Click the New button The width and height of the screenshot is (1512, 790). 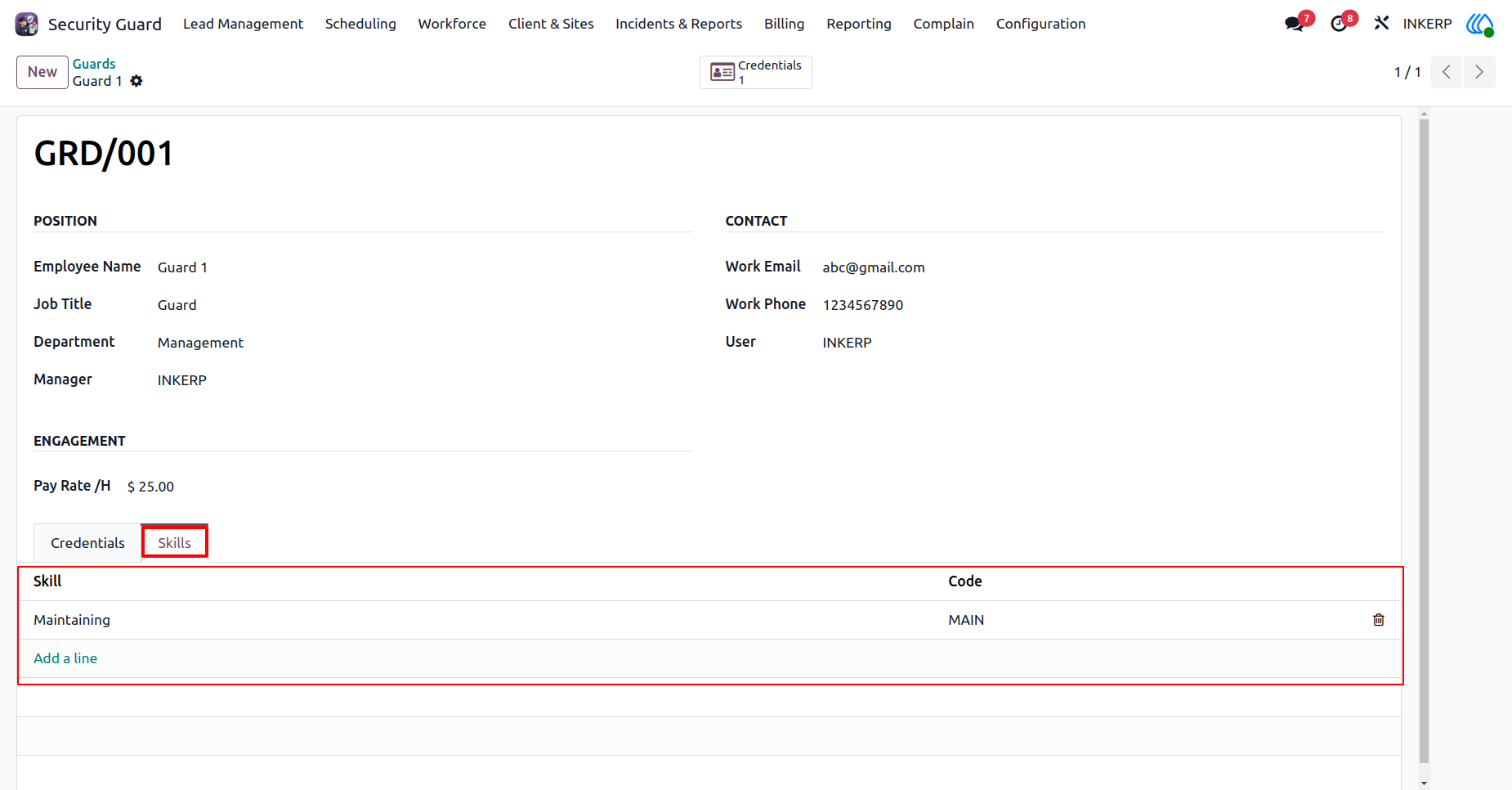point(42,72)
